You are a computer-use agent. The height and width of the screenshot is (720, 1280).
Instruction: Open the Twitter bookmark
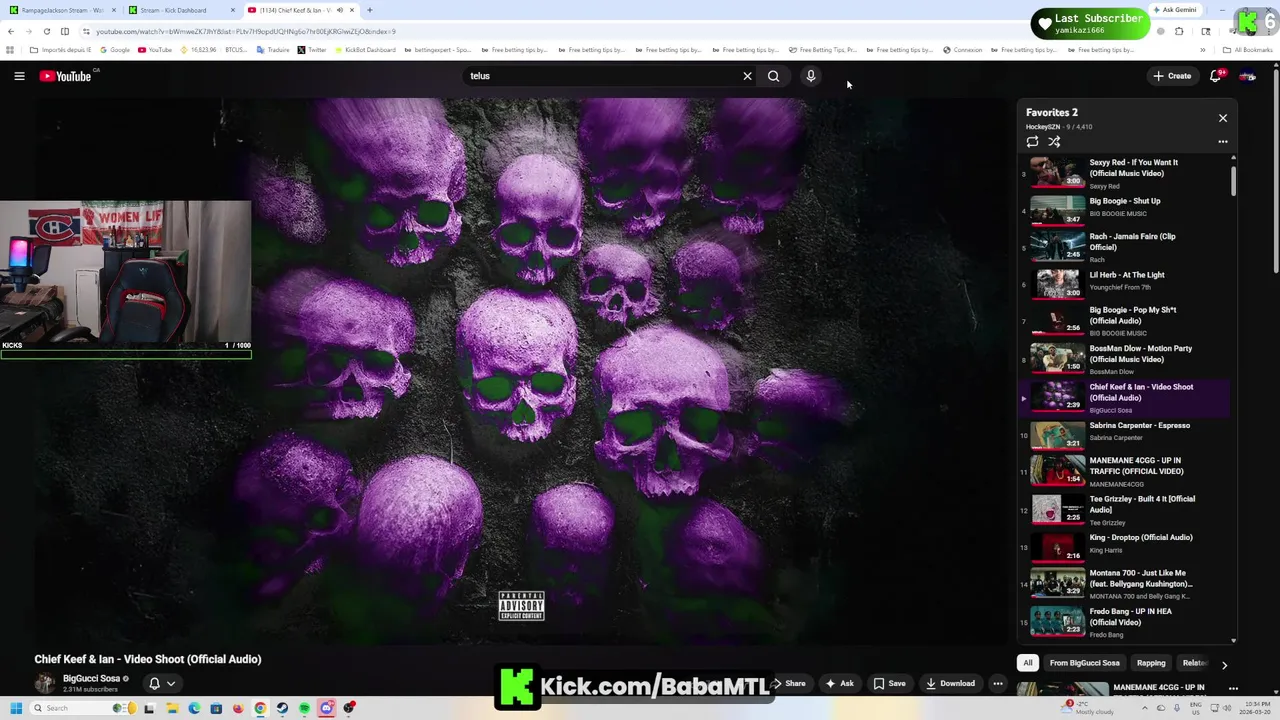click(312, 50)
